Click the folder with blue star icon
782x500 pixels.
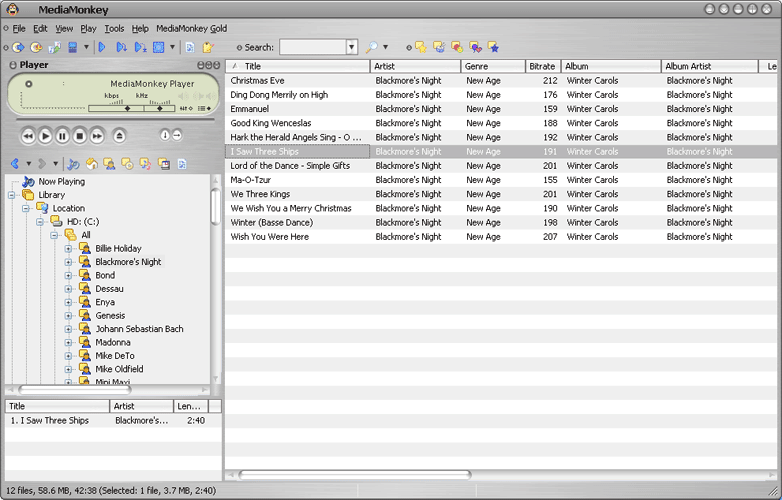(493, 47)
